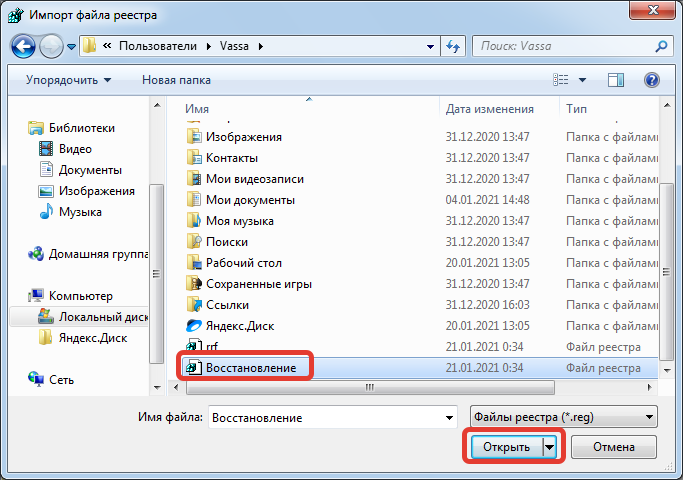Select the Моя музыка folder
The height and width of the screenshot is (480, 683).
240,221
